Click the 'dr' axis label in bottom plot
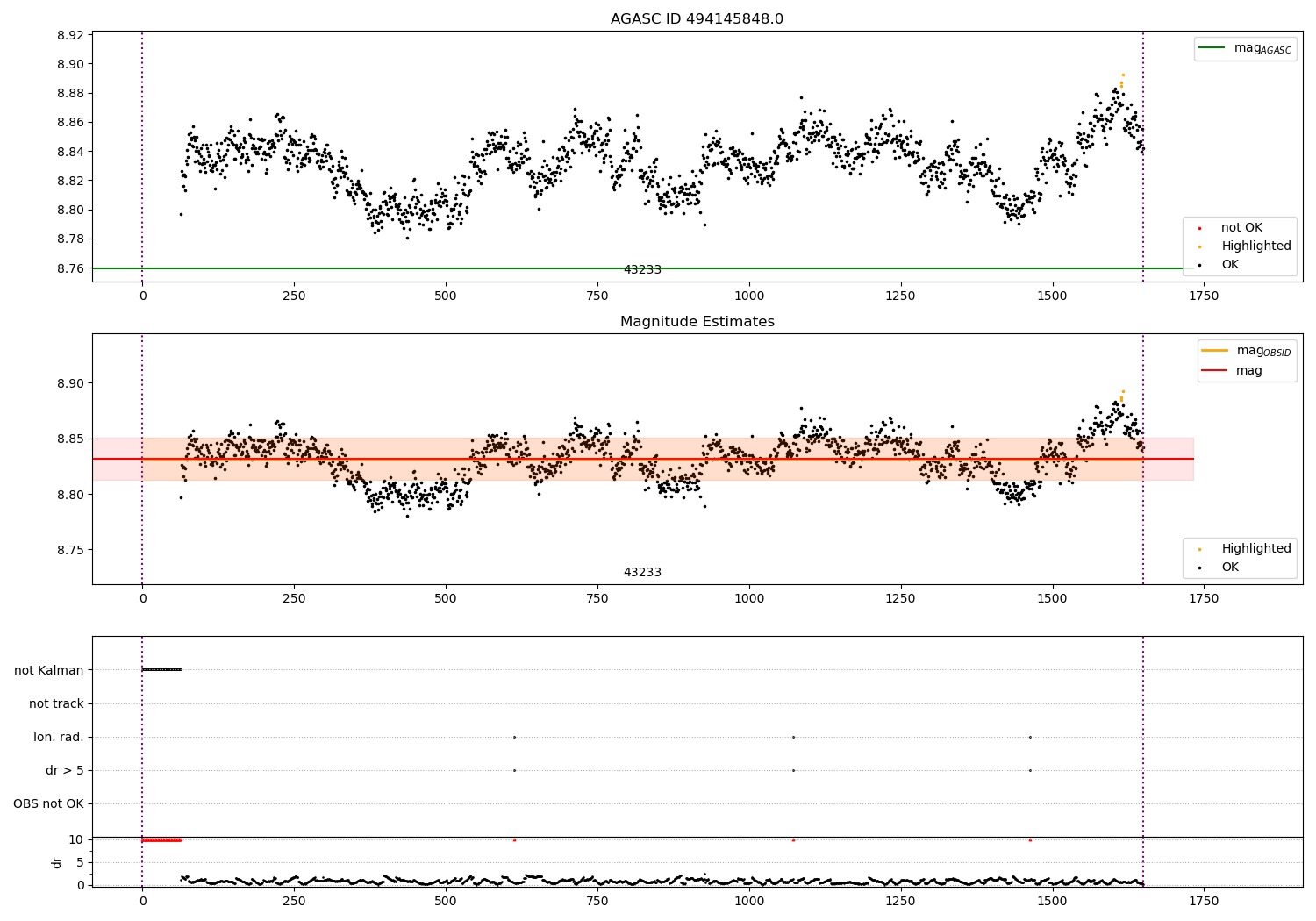1316x921 pixels. tap(57, 862)
